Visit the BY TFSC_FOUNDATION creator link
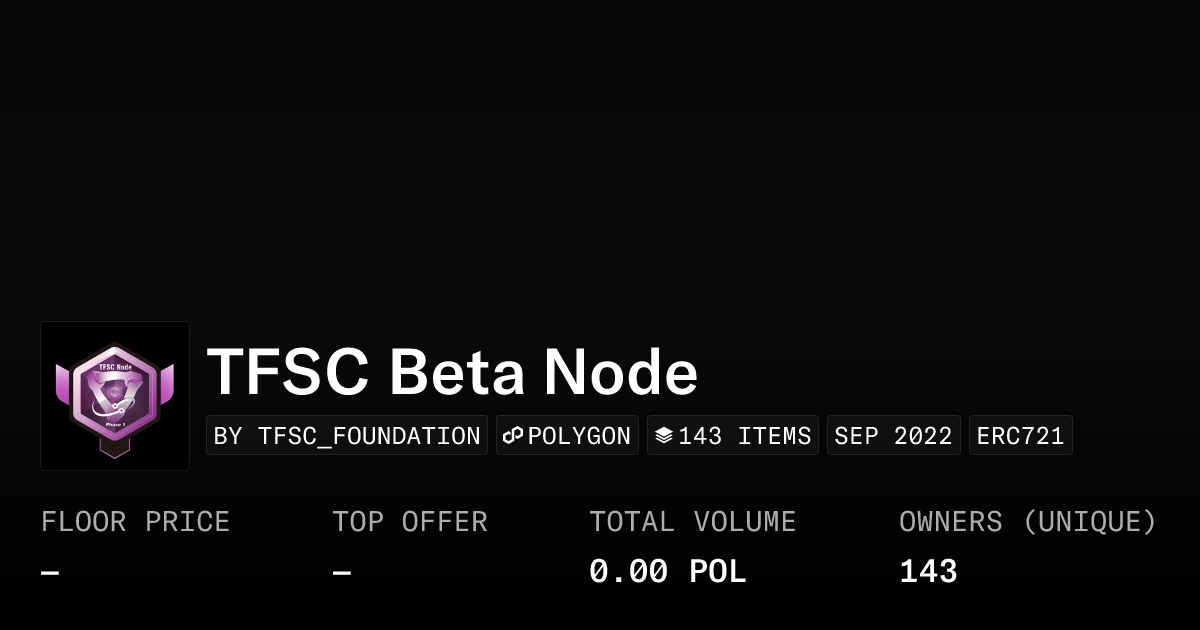Image resolution: width=1200 pixels, height=630 pixels. coord(347,436)
